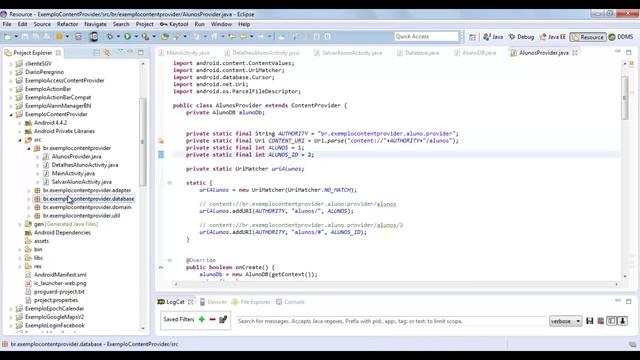
Task: Click the Clear log icon in LogCat
Action: [600, 321]
